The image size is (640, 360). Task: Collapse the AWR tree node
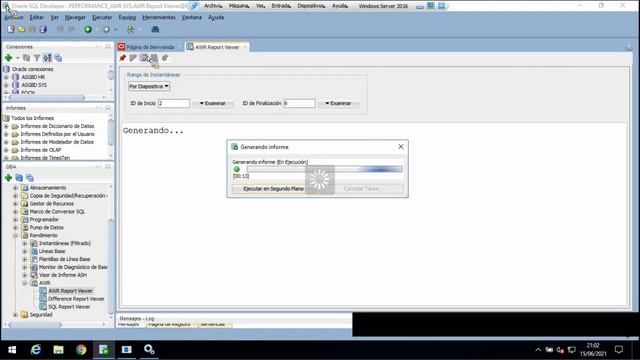[x=24, y=283]
